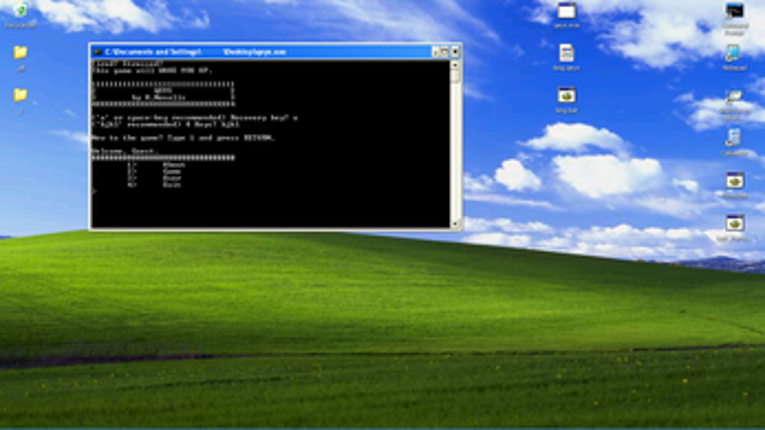Open the console window's title bar system icon
Image resolution: width=765 pixels, height=430 pixels.
[x=98, y=52]
